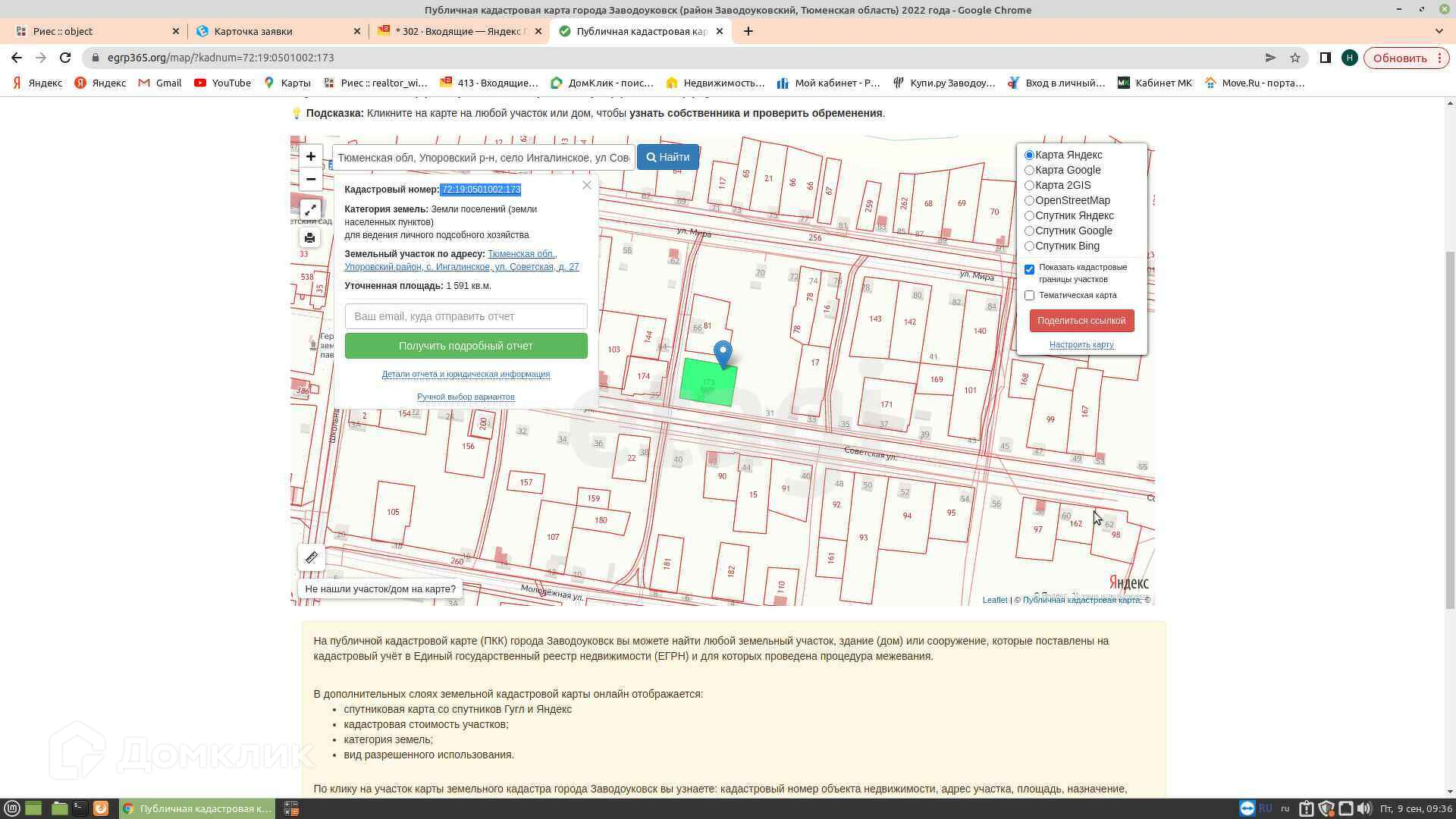
Task: Zoom out the map with minus button
Action: pyautogui.click(x=310, y=179)
